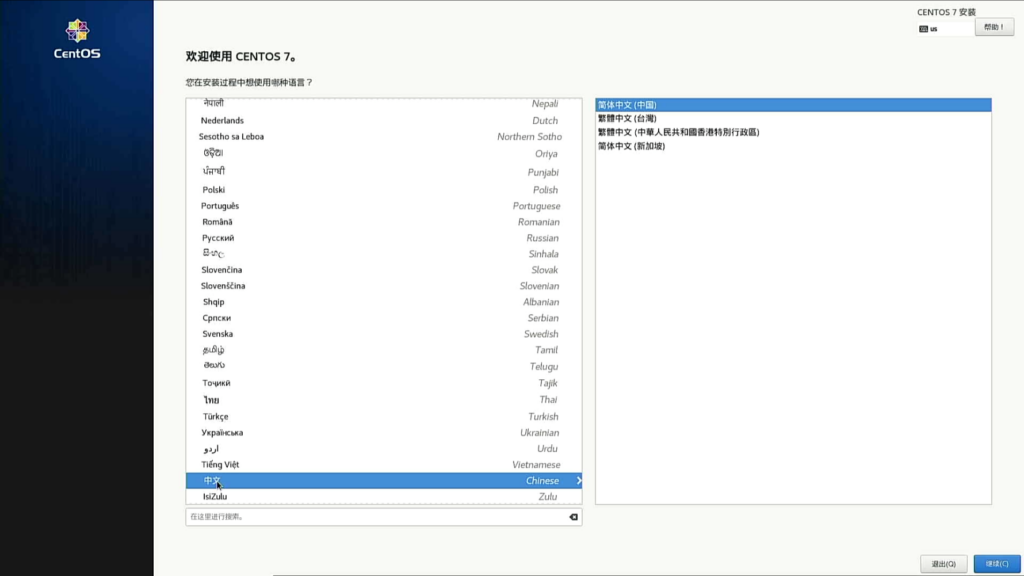Select Sesotho sa Leboa language
1024x576 pixels.
(x=383, y=136)
